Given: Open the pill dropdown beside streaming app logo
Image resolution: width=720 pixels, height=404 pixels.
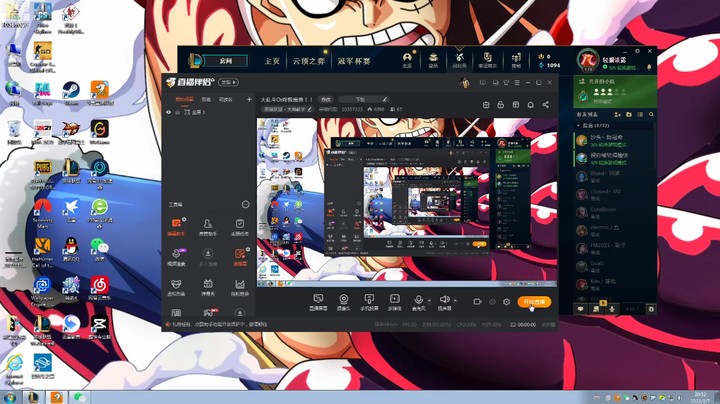Looking at the screenshot, I should pos(228,82).
